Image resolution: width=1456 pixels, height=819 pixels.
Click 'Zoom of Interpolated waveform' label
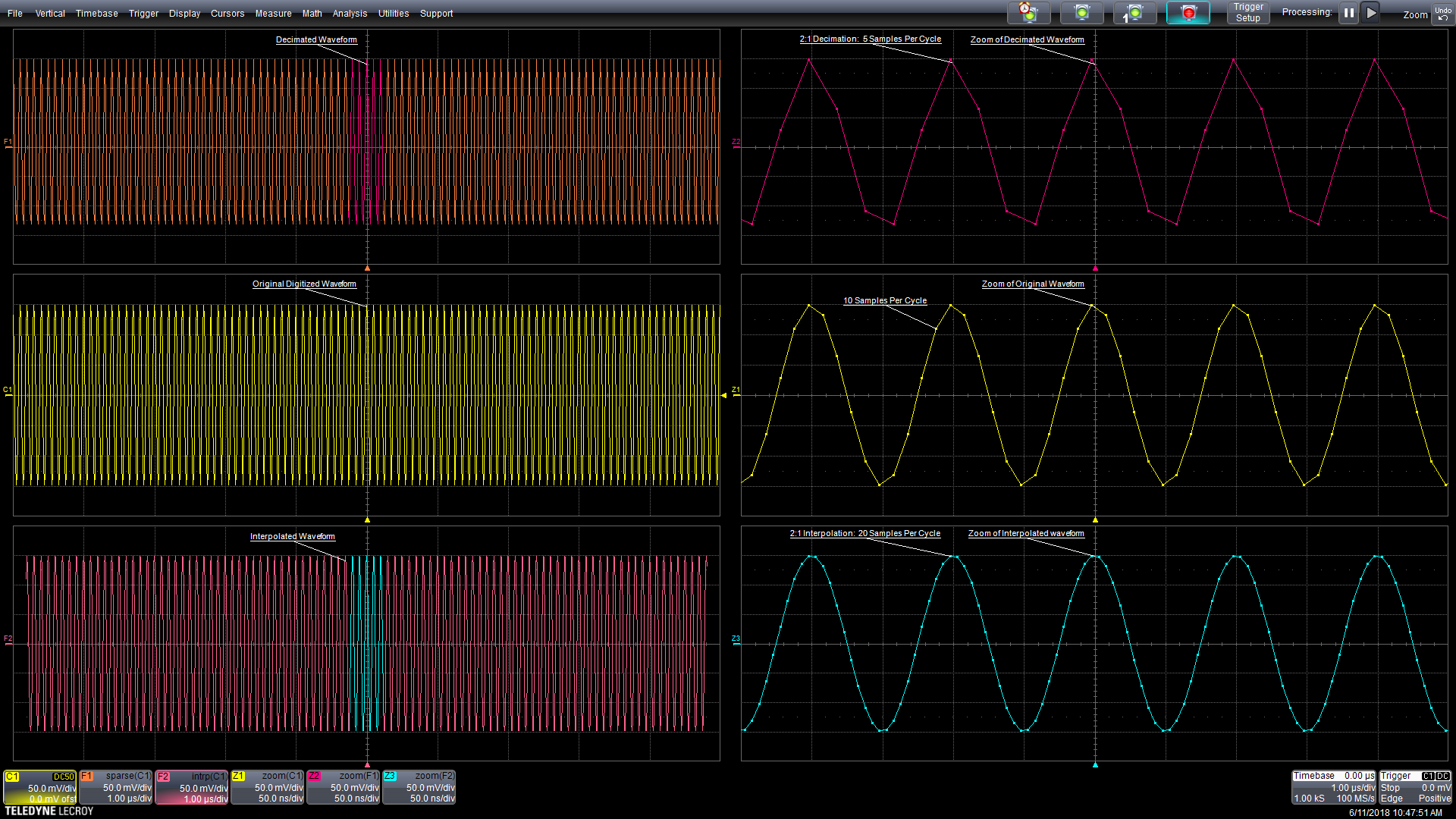pyautogui.click(x=1026, y=533)
